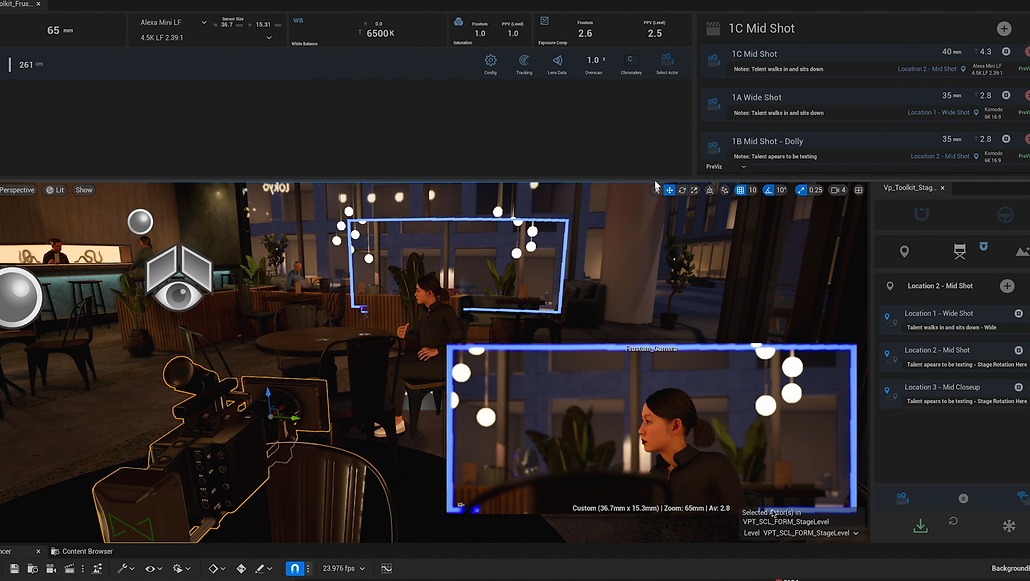
Task: Click the refresh circular arrow icon
Action: (x=953, y=521)
